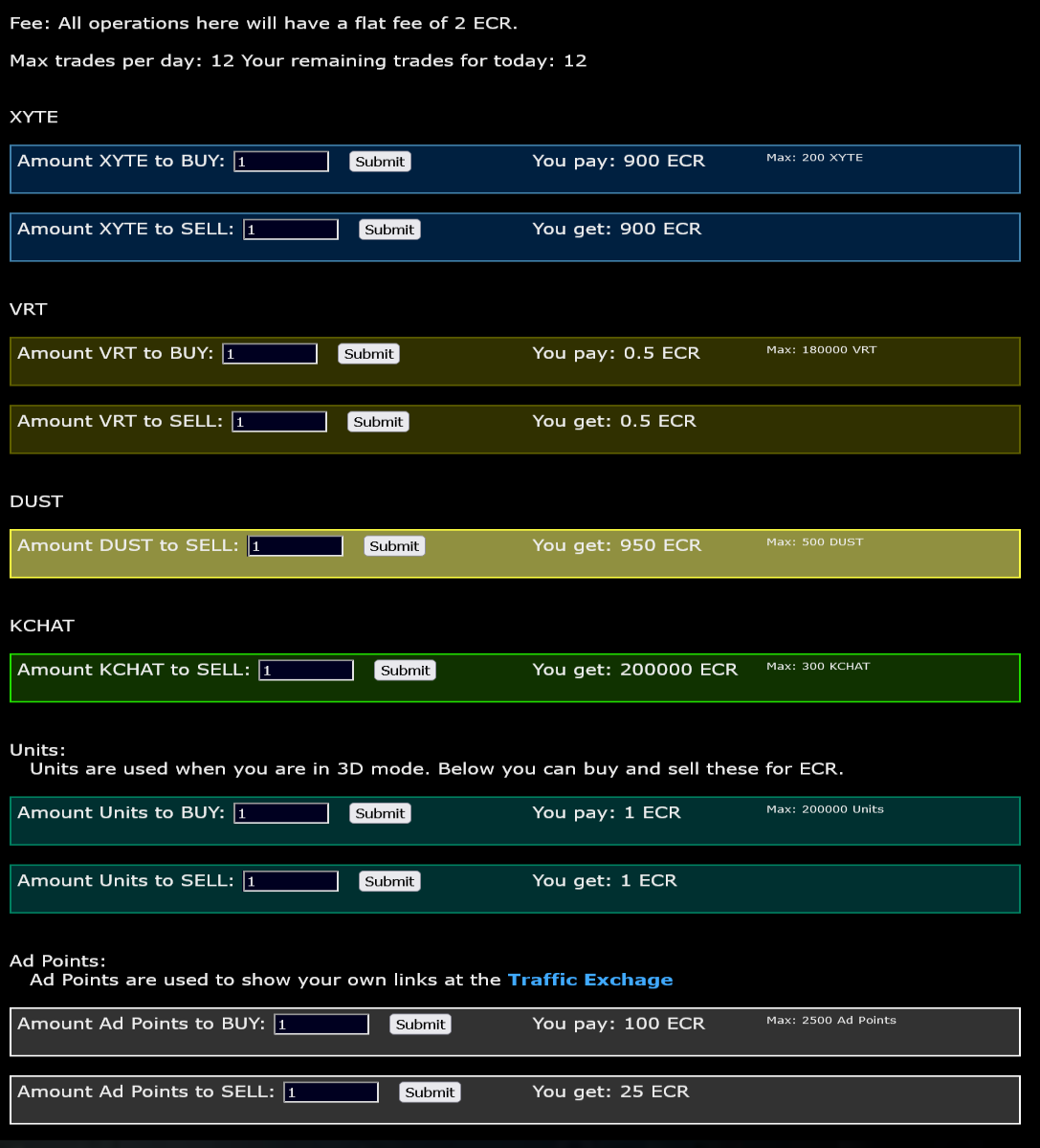Image resolution: width=1040 pixels, height=1148 pixels.
Task: Click the 'Ad Points:' section heading
Action: click(x=57, y=960)
